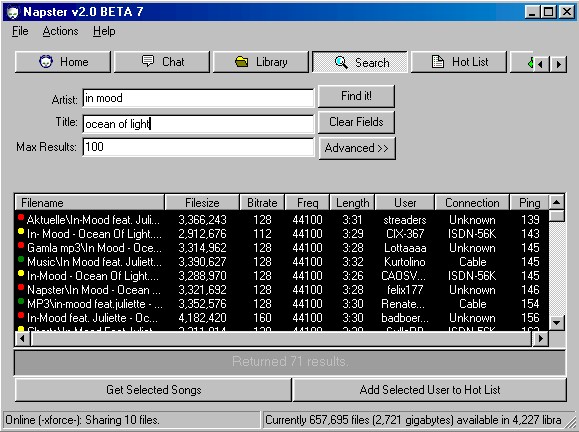Minimize the Napster window
579x432 pixels.
tap(532, 12)
